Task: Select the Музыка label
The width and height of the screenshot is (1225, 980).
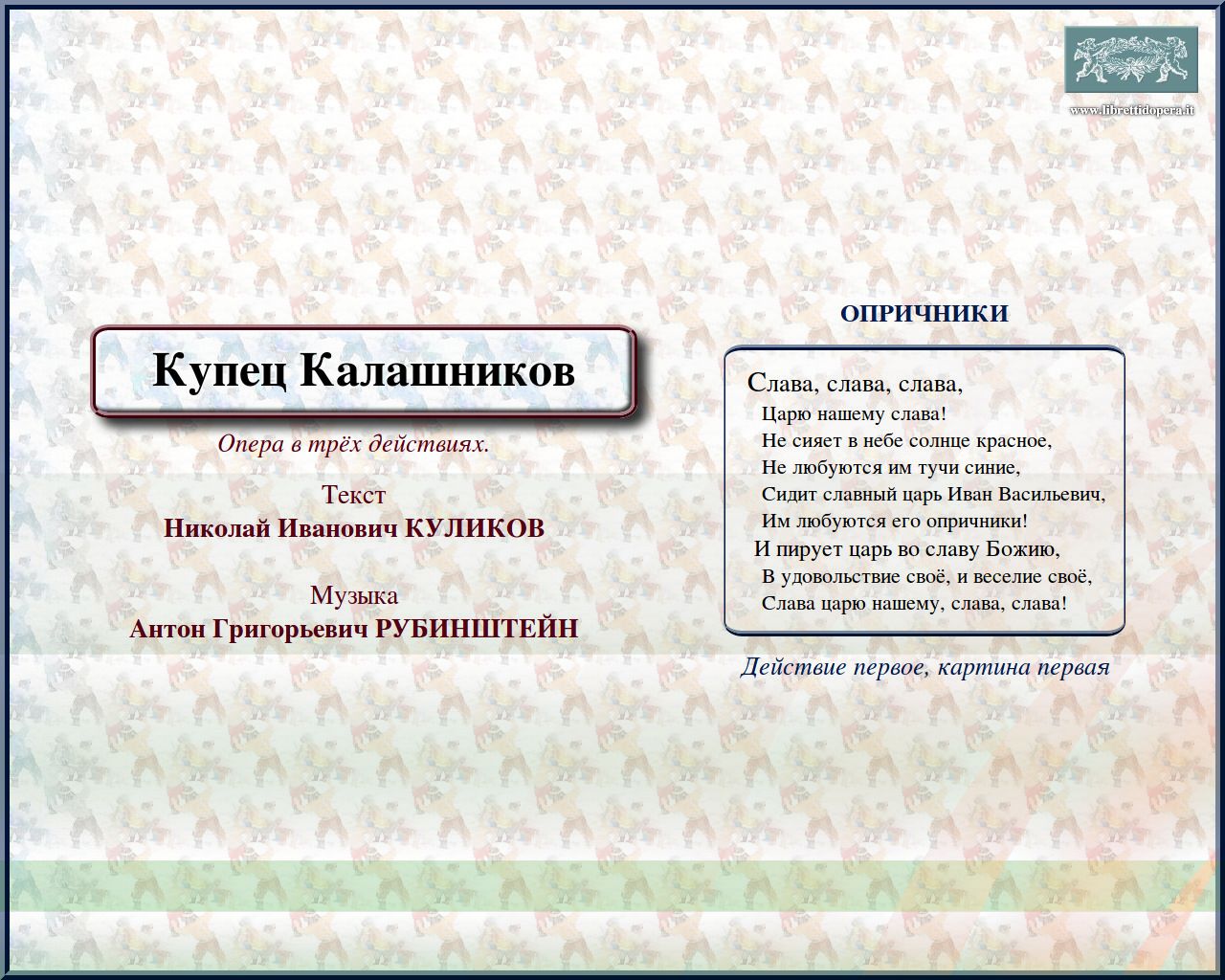Action: pyautogui.click(x=353, y=594)
